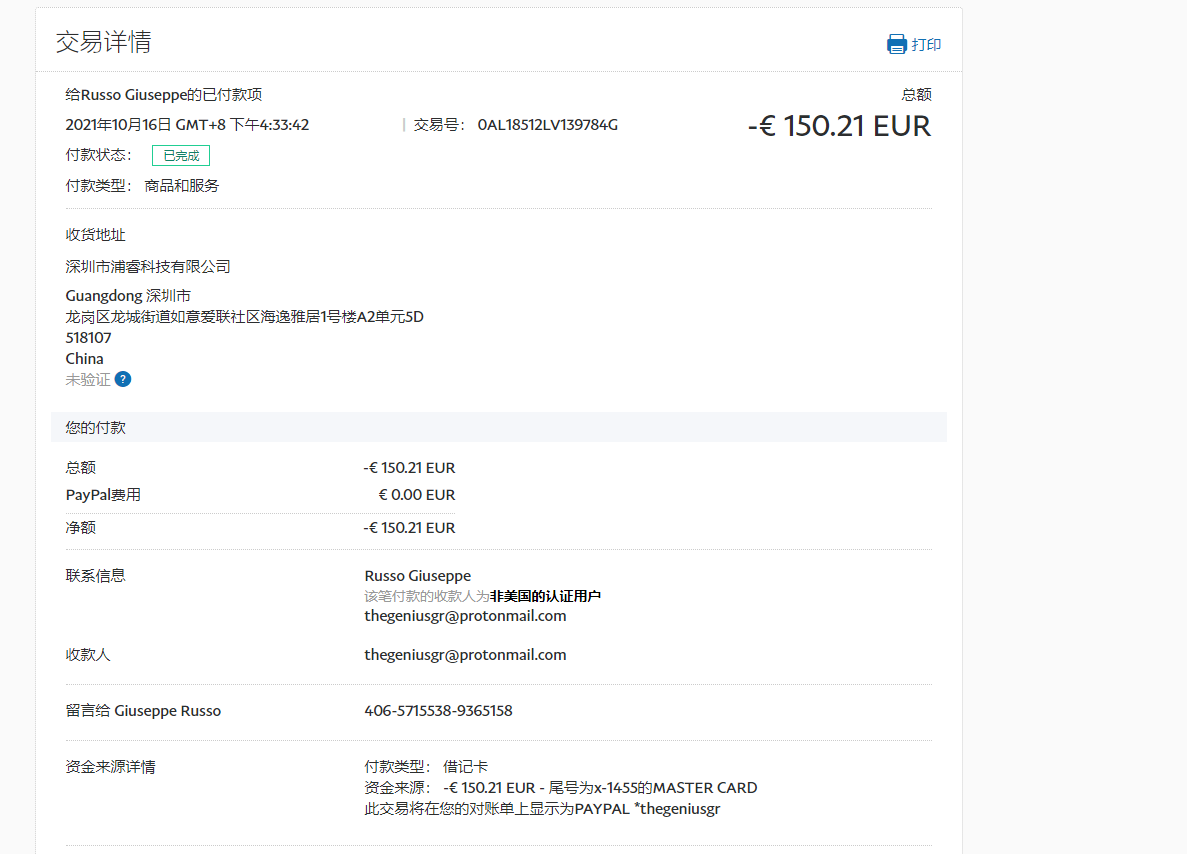The height and width of the screenshot is (854, 1187).
Task: Click the 打印 print link text
Action: click(926, 45)
